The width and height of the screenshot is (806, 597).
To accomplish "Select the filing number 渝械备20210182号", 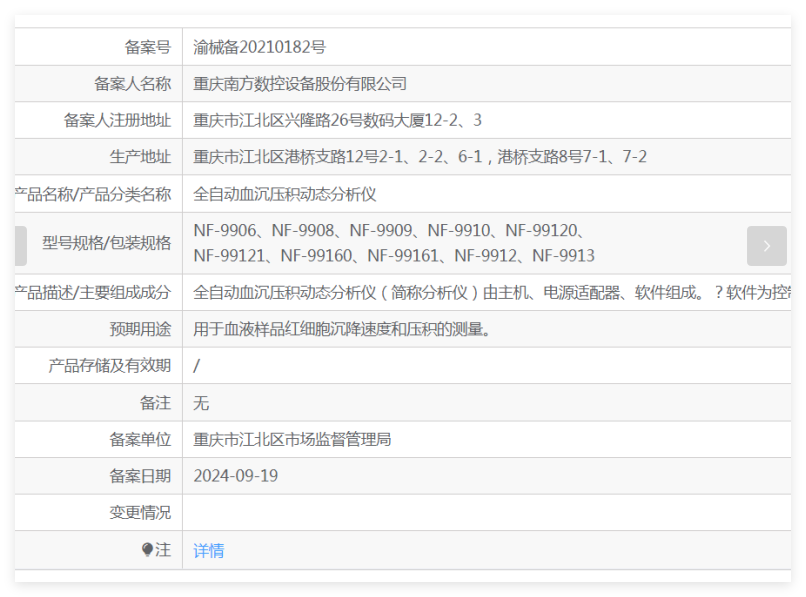I will [260, 47].
